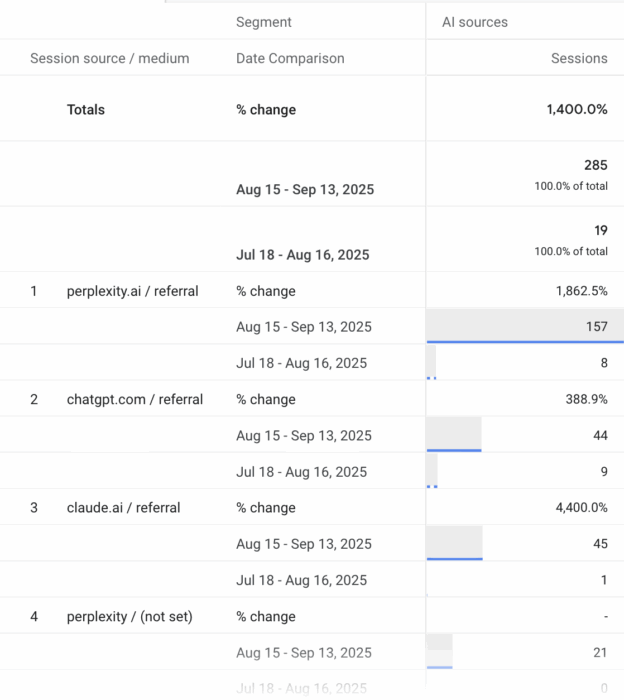Click the bold Jul 18 - Aug 16, 2025 totals label
Screen dimensions: 624x700
click(x=303, y=255)
